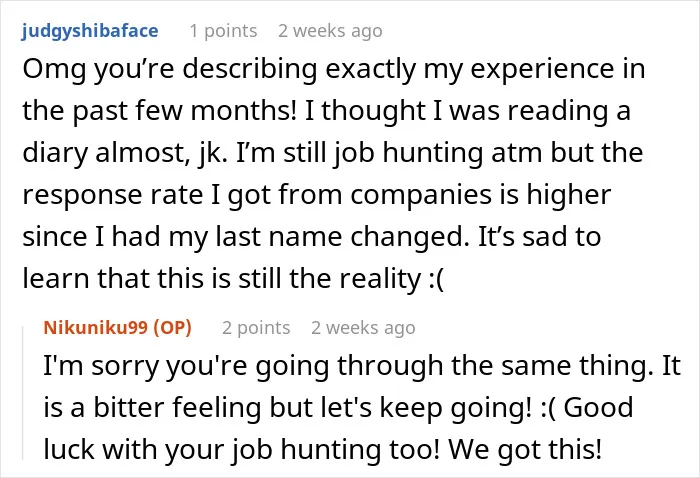Open Nikuniku99's "2 weeks ago" reply timestamp
The width and height of the screenshot is (700, 478).
[x=363, y=328]
